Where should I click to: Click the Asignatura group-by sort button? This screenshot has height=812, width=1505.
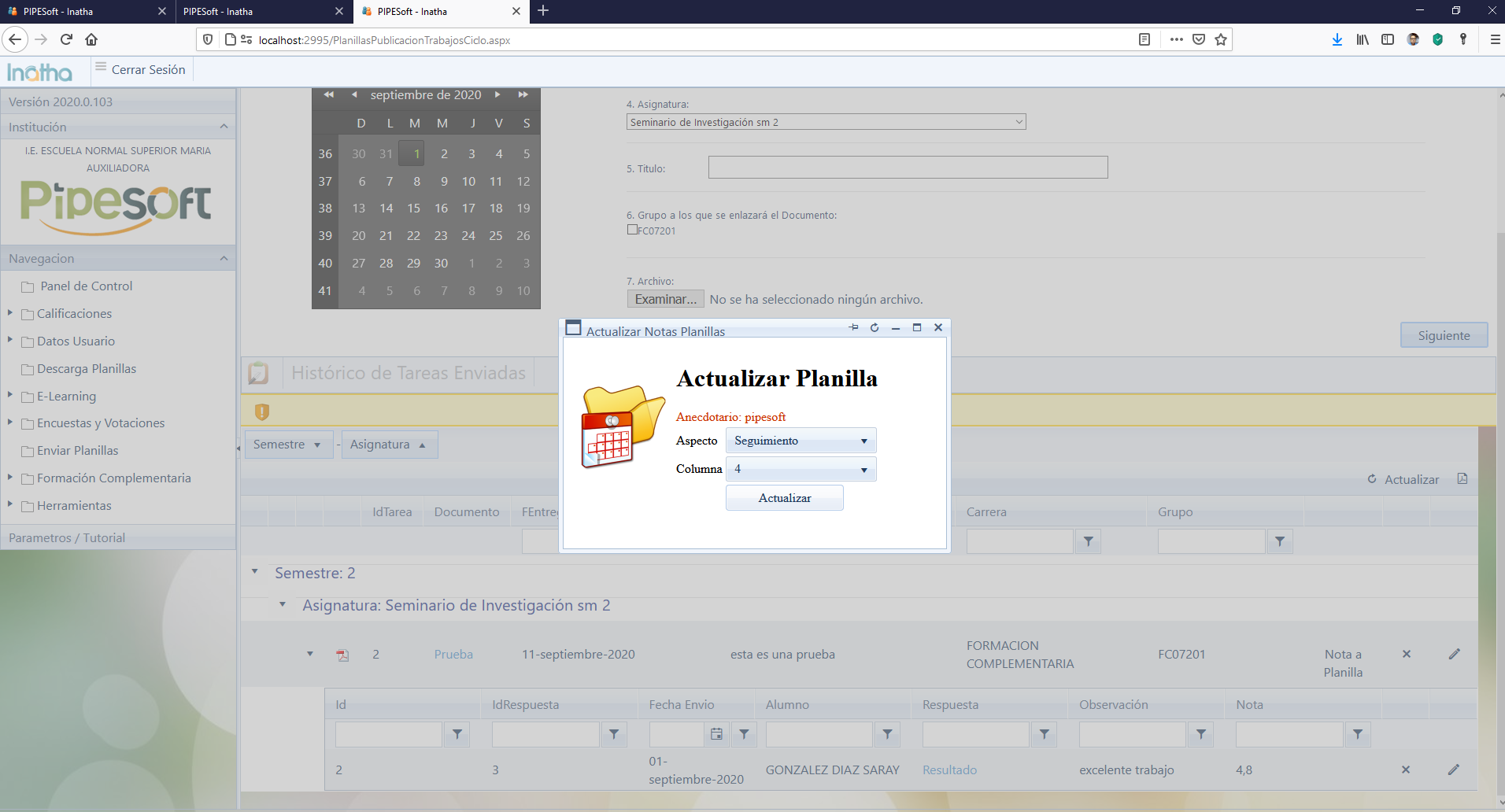coord(389,445)
